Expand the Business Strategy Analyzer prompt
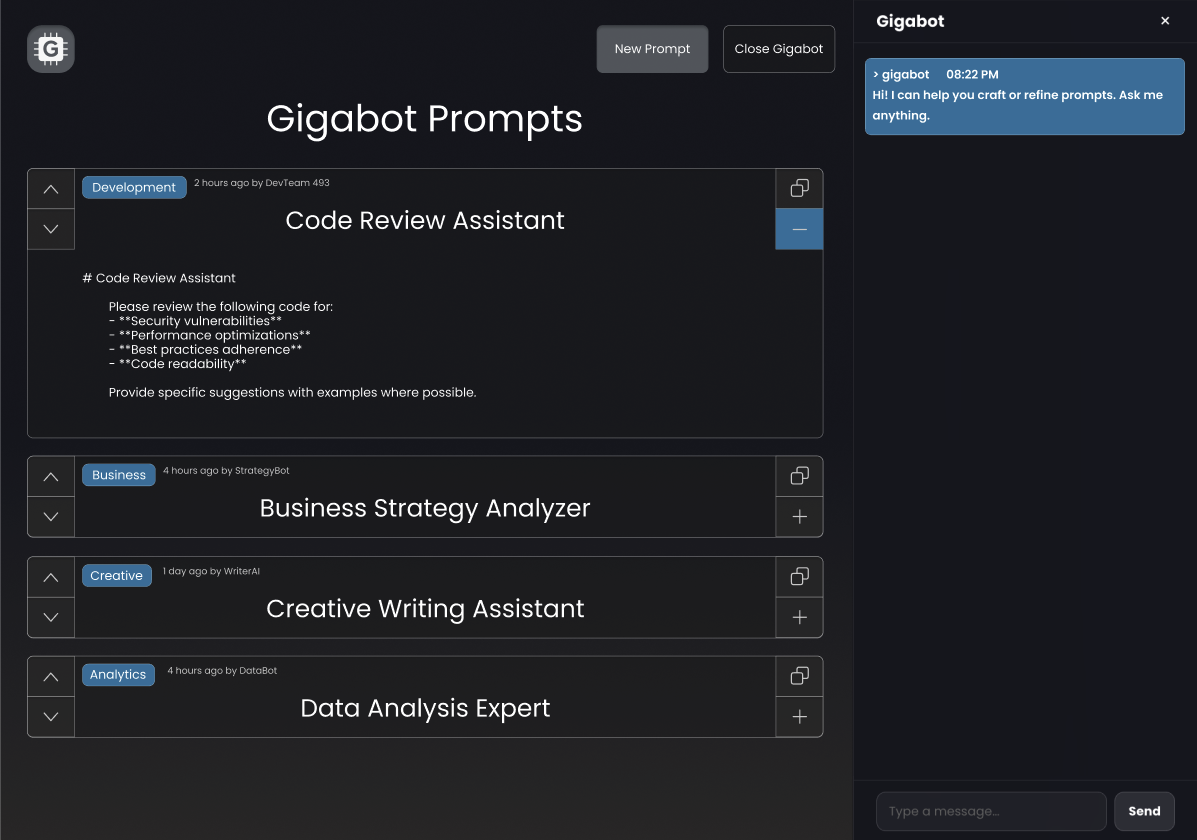This screenshot has height=840, width=1197. click(x=798, y=517)
